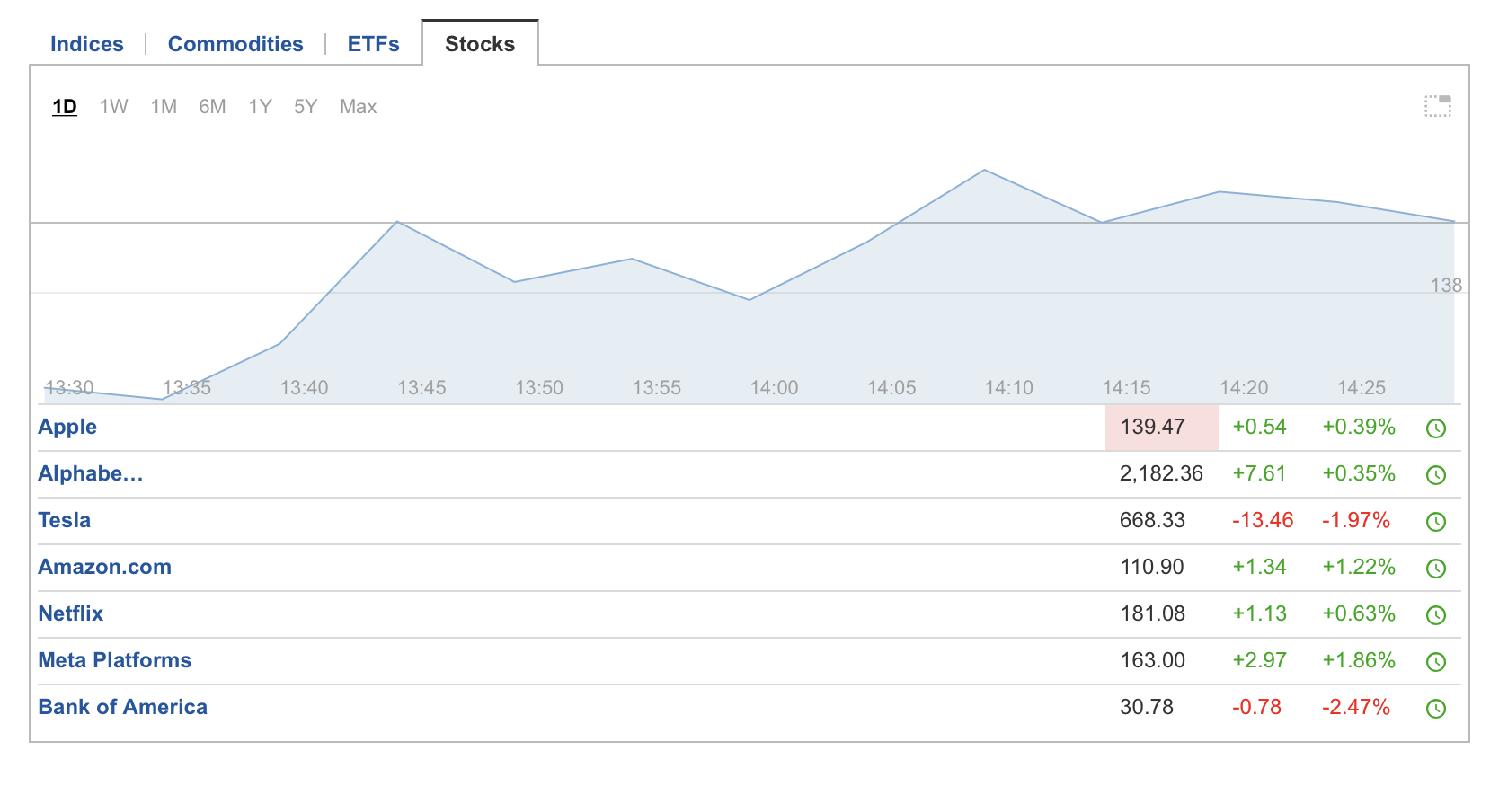Click the clock icon in Amazon.com row

[x=1436, y=569]
